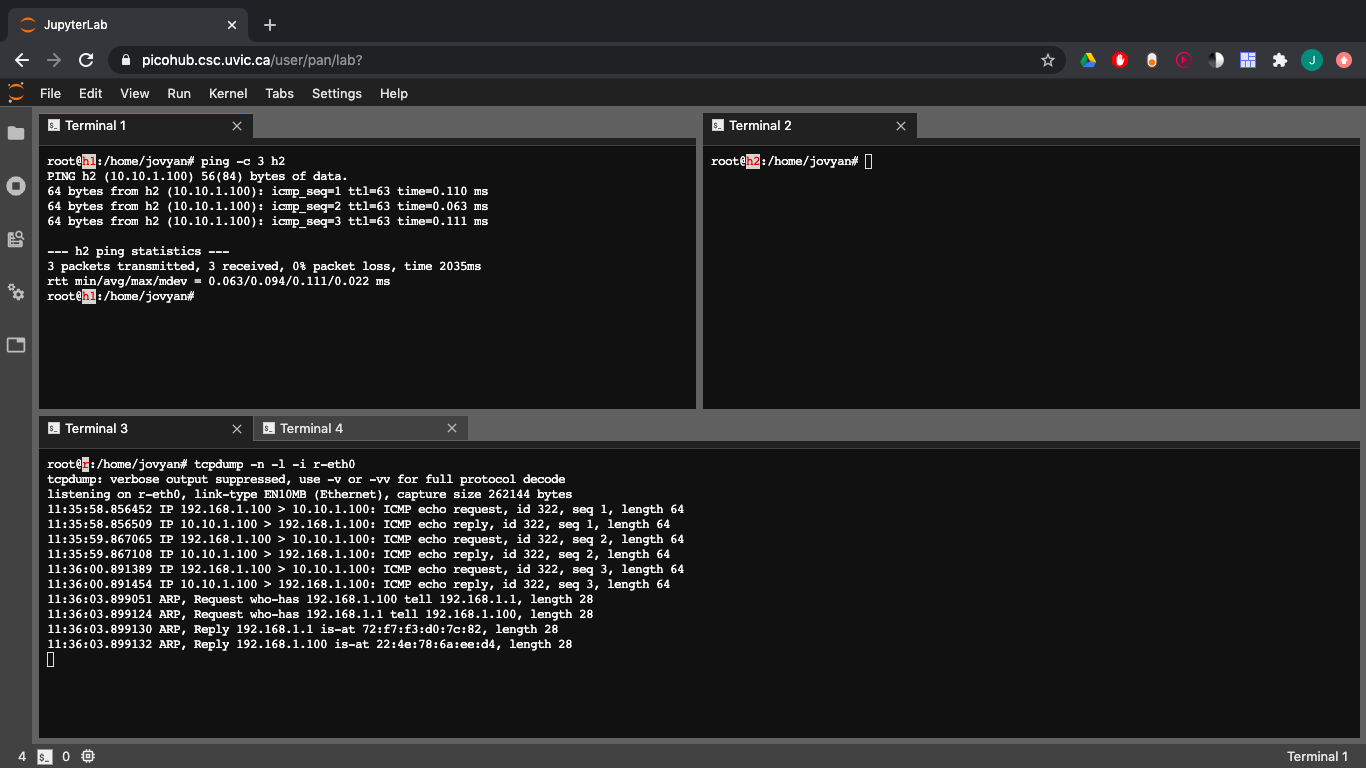Open the Kernel menu
The width and height of the screenshot is (1366, 768).
click(228, 93)
